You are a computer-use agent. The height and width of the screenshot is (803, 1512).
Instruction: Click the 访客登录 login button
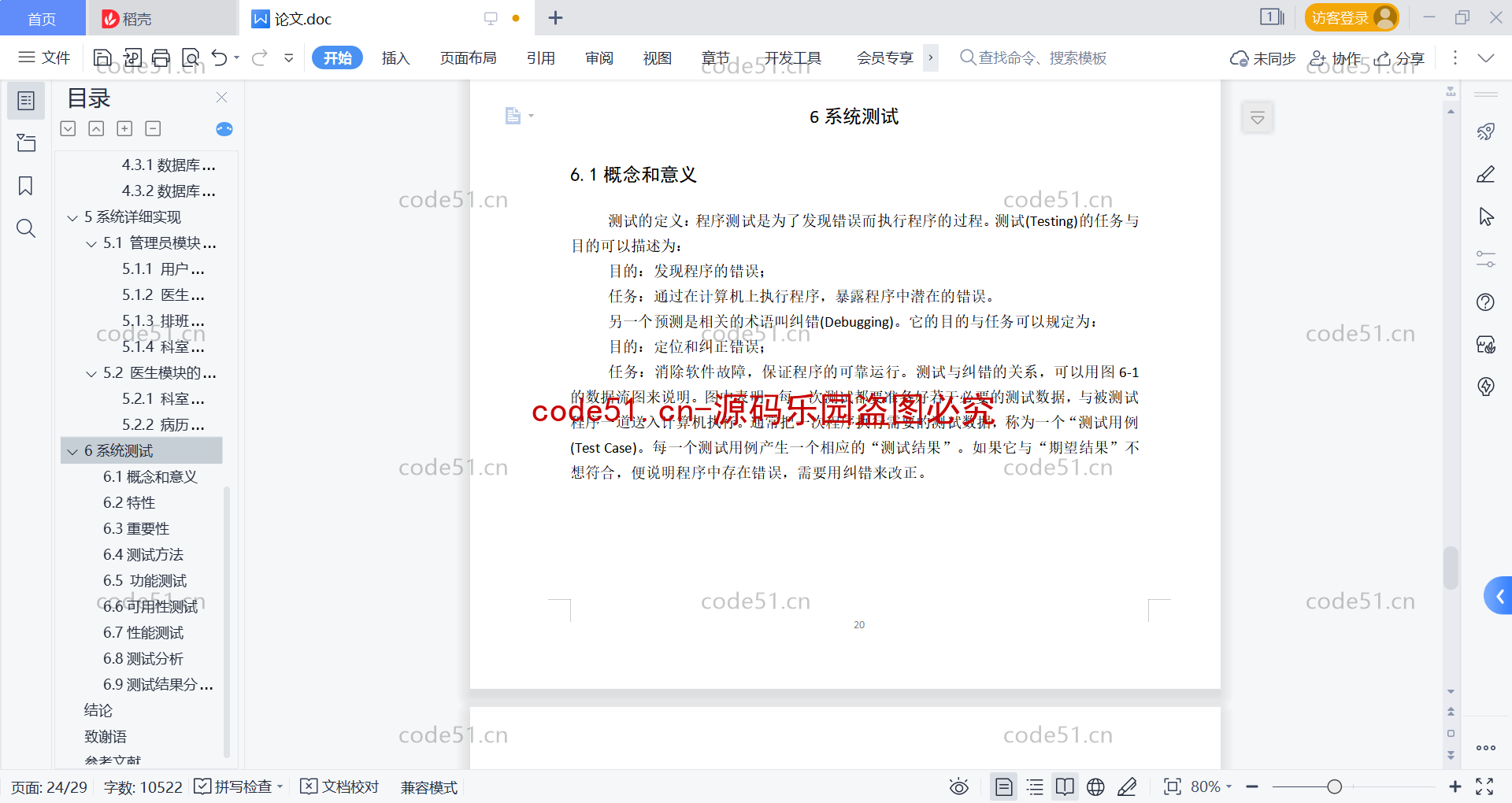[1351, 17]
